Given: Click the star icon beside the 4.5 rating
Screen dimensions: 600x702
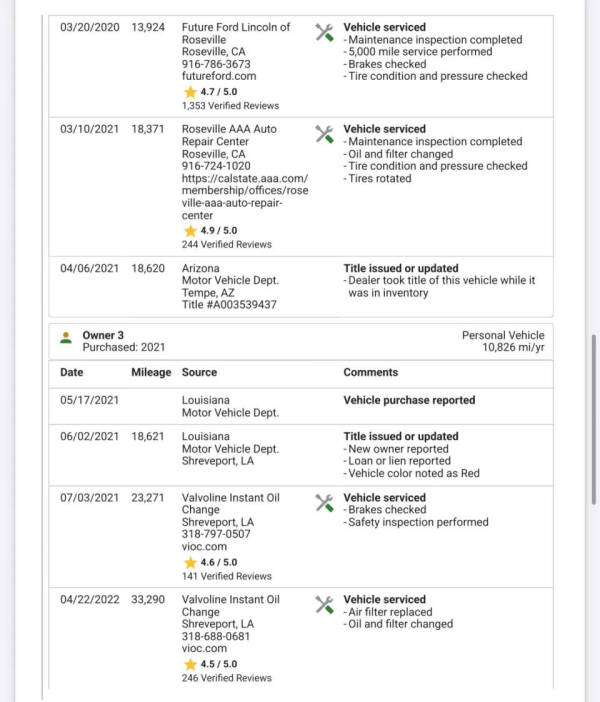Looking at the screenshot, I should [190, 664].
